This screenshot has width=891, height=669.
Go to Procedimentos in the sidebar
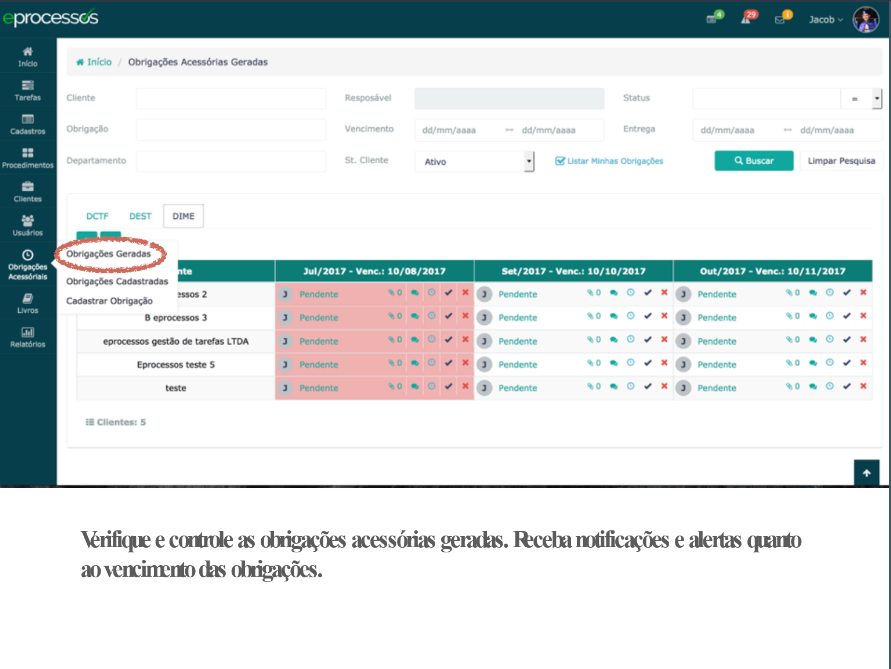pyautogui.click(x=27, y=157)
